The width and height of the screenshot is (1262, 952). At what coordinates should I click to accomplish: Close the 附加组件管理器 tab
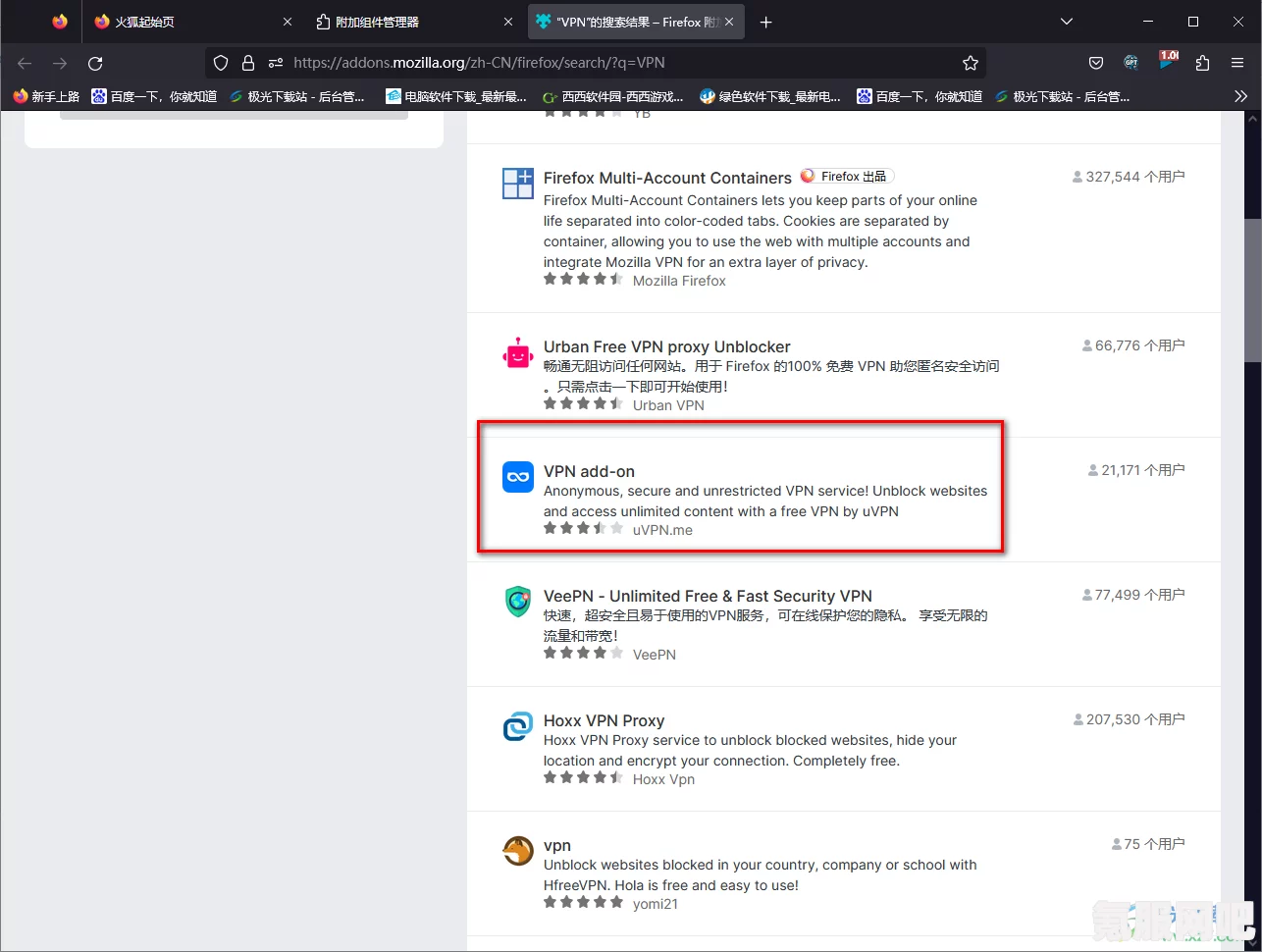[508, 22]
